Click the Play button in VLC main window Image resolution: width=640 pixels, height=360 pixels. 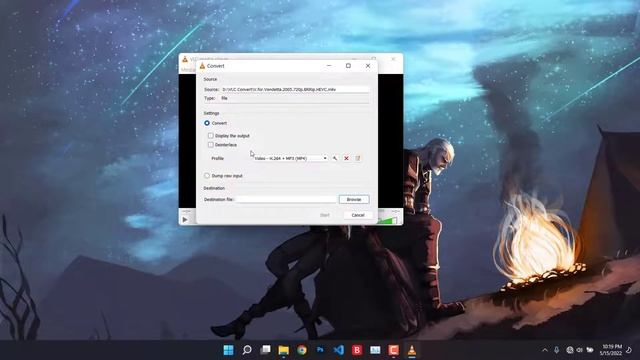(x=185, y=220)
